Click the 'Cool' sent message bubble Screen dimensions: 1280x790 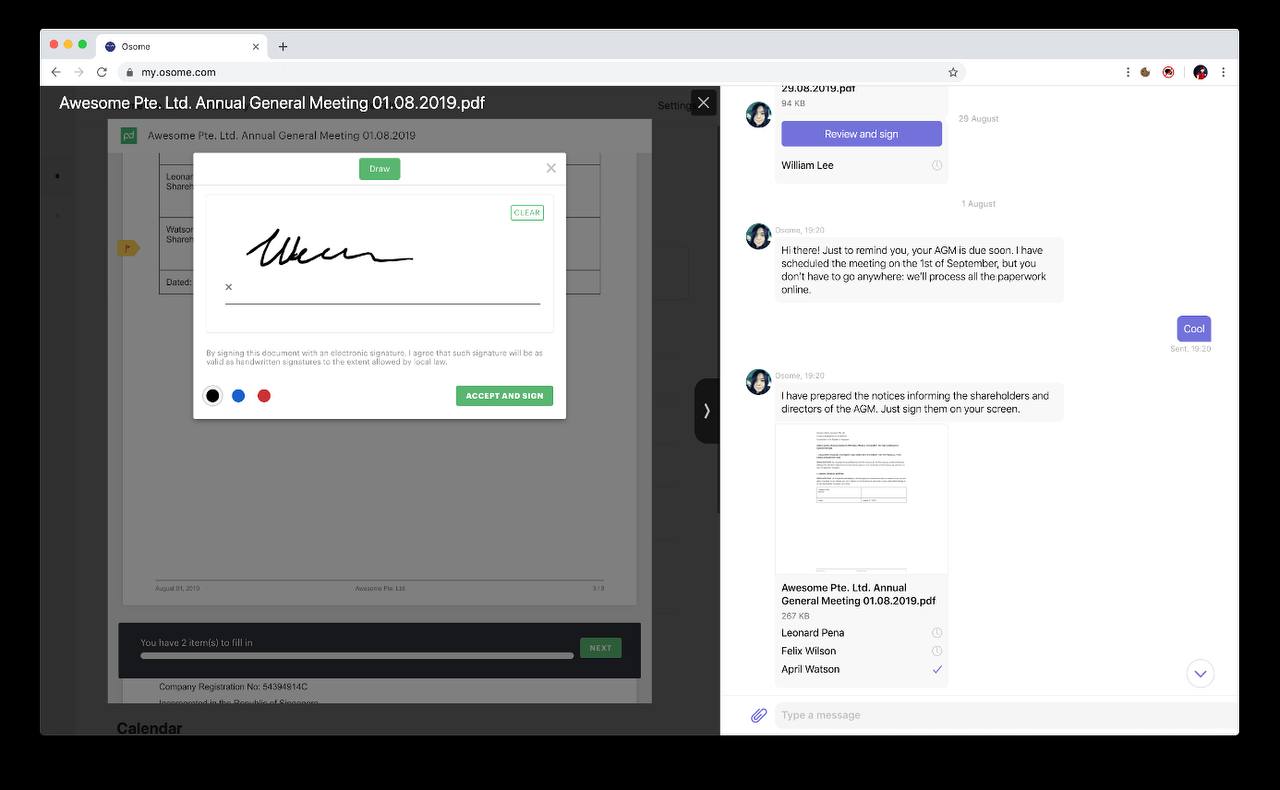click(x=1194, y=328)
